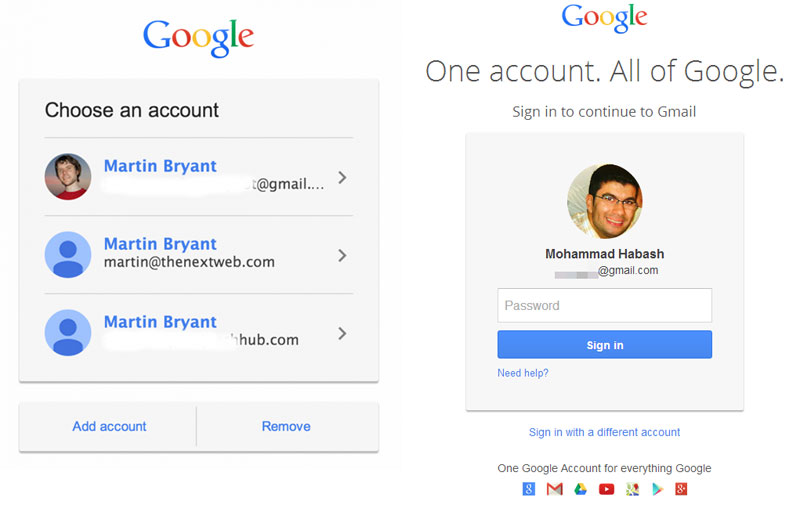The width and height of the screenshot is (800, 512).
Task: Click the Add account button
Action: (109, 426)
